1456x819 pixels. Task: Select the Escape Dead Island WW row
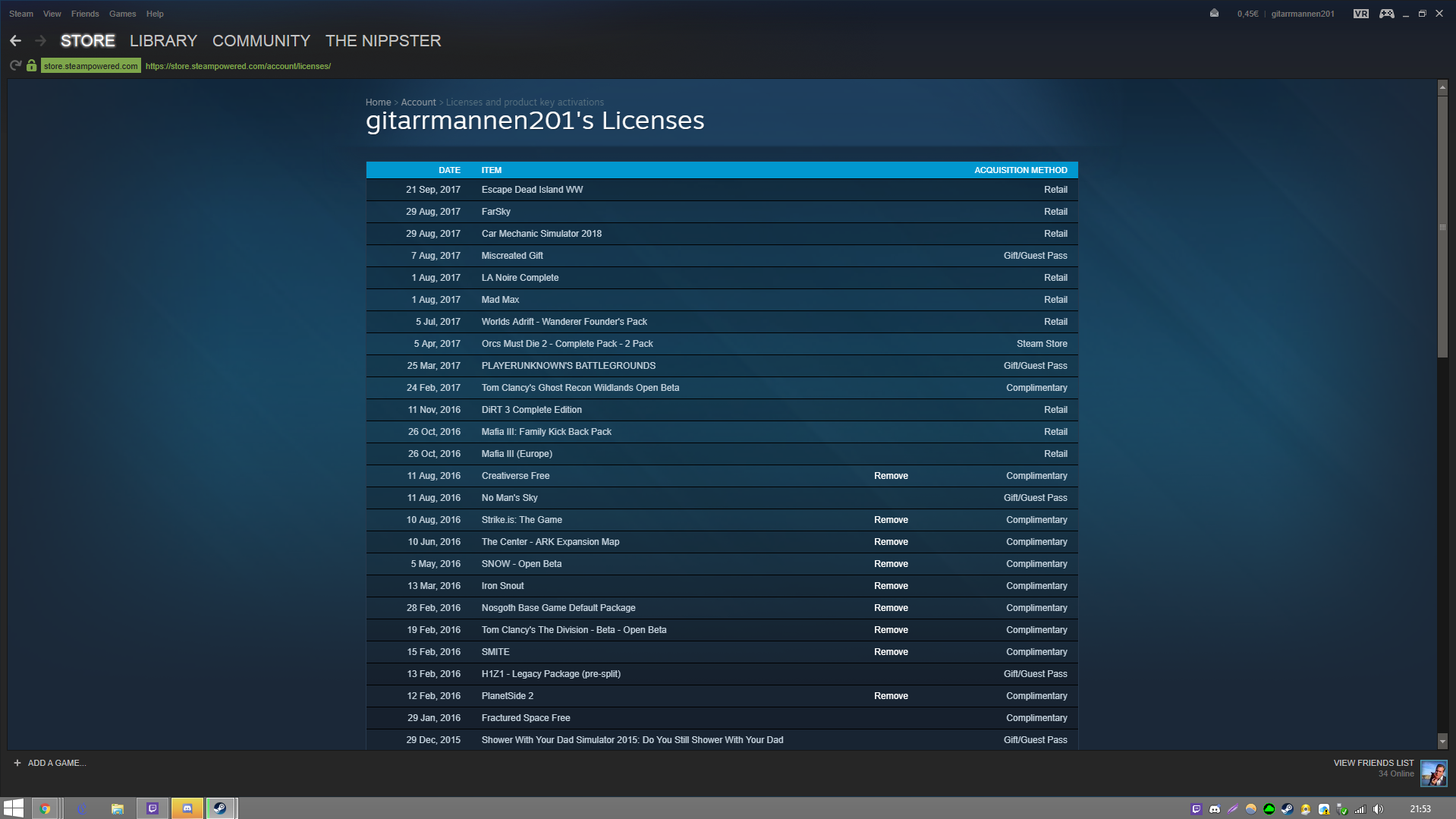click(x=722, y=190)
